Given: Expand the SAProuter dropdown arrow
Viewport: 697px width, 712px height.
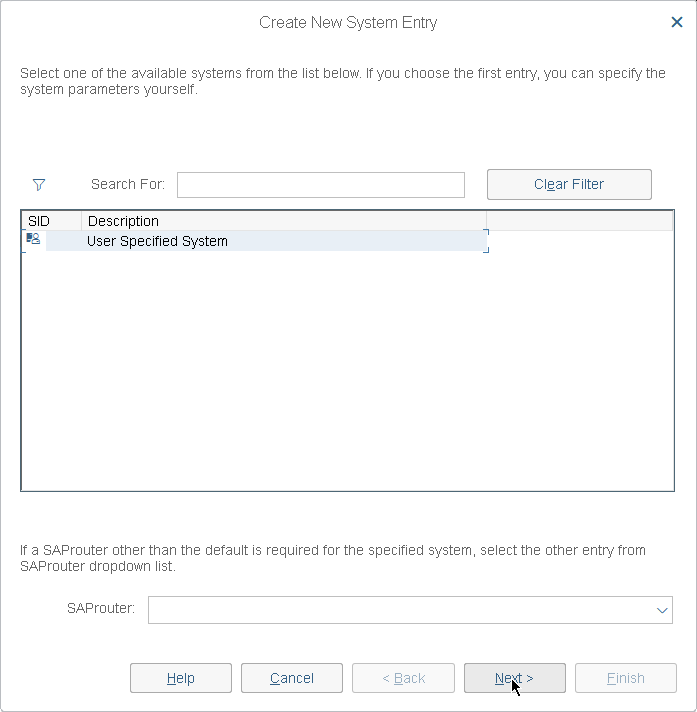Looking at the screenshot, I should coord(662,610).
